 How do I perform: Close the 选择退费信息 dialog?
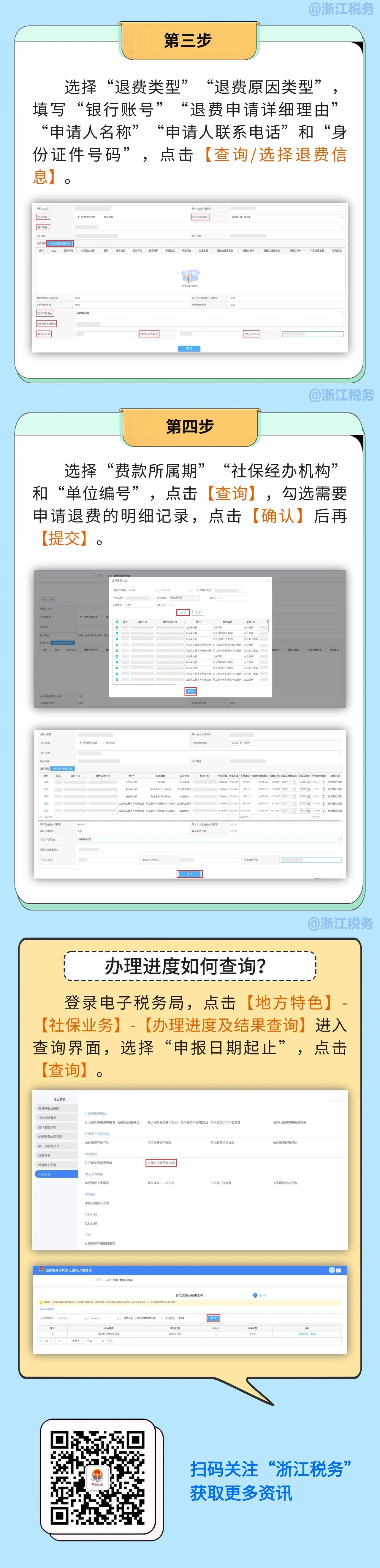tap(269, 581)
